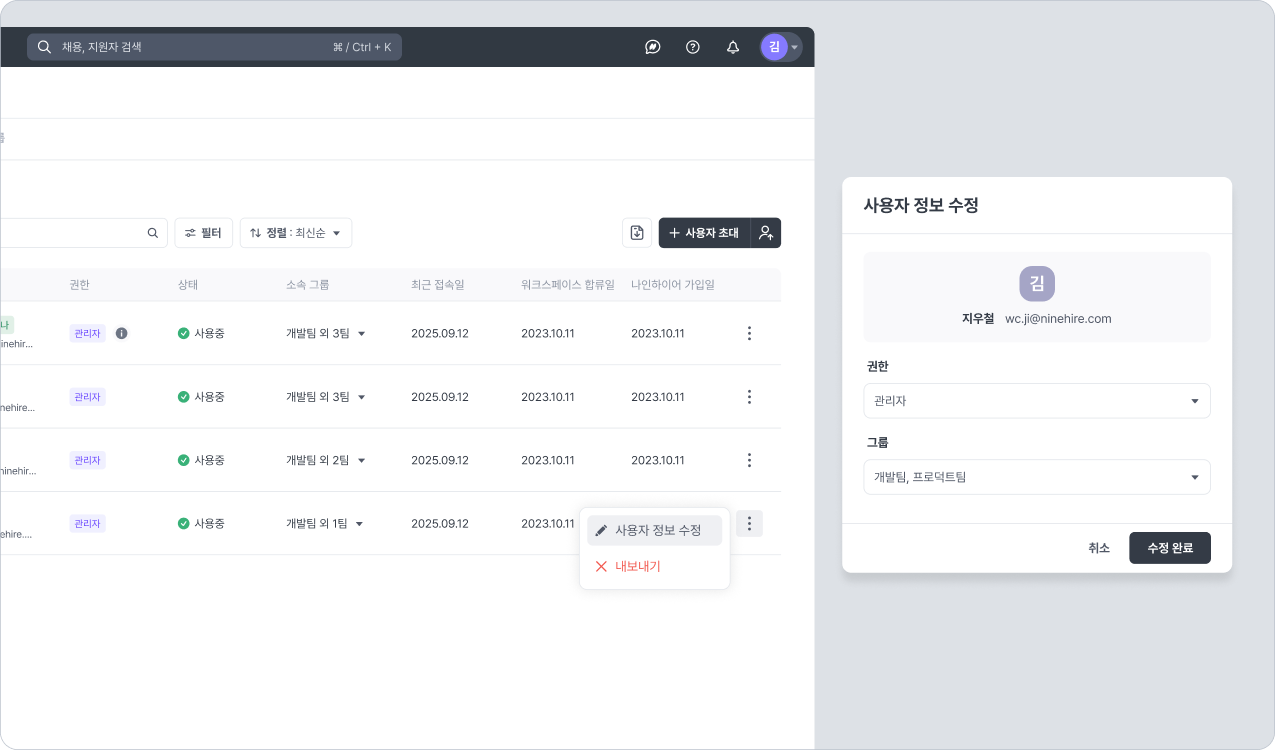The width and height of the screenshot is (1275, 750).
Task: Open the 그룹 dropdown with 개발팀, 프로덕트팀
Action: click(x=1037, y=477)
